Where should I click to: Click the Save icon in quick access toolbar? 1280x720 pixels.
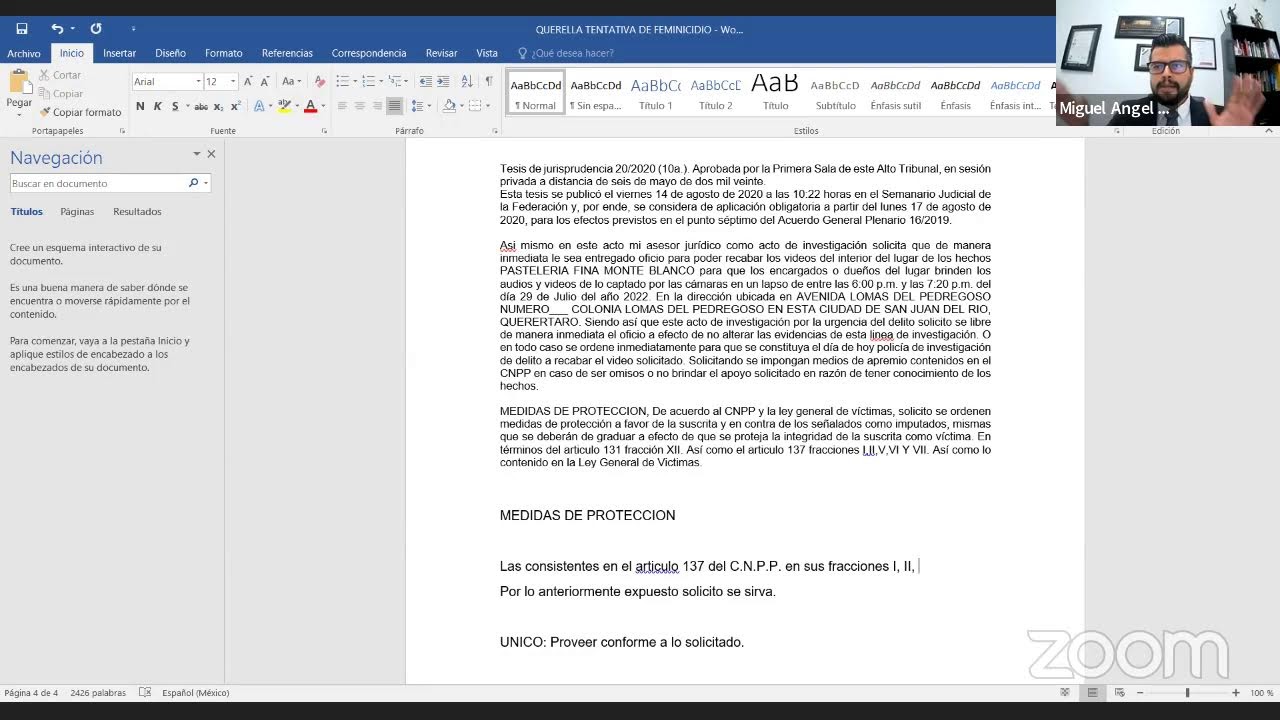22,29
